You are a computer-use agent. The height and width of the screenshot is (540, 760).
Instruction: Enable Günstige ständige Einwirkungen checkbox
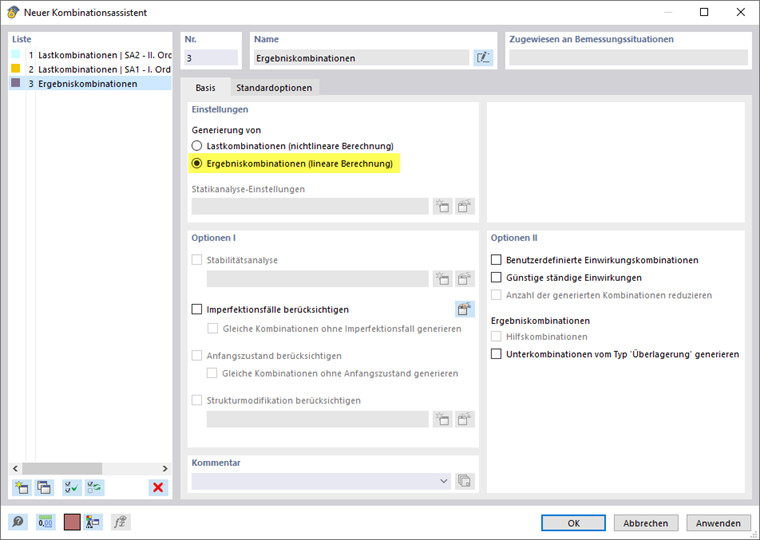(496, 277)
